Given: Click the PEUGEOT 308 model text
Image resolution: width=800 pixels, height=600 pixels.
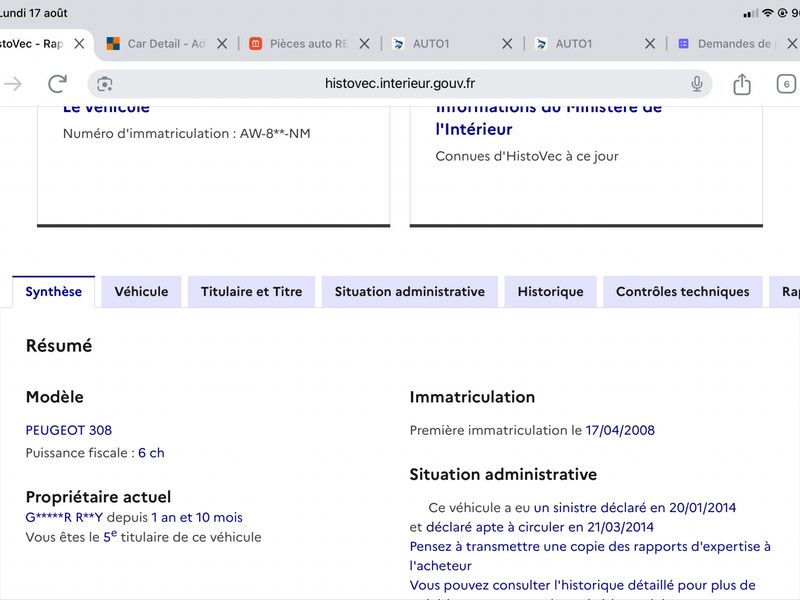Looking at the screenshot, I should tap(69, 431).
